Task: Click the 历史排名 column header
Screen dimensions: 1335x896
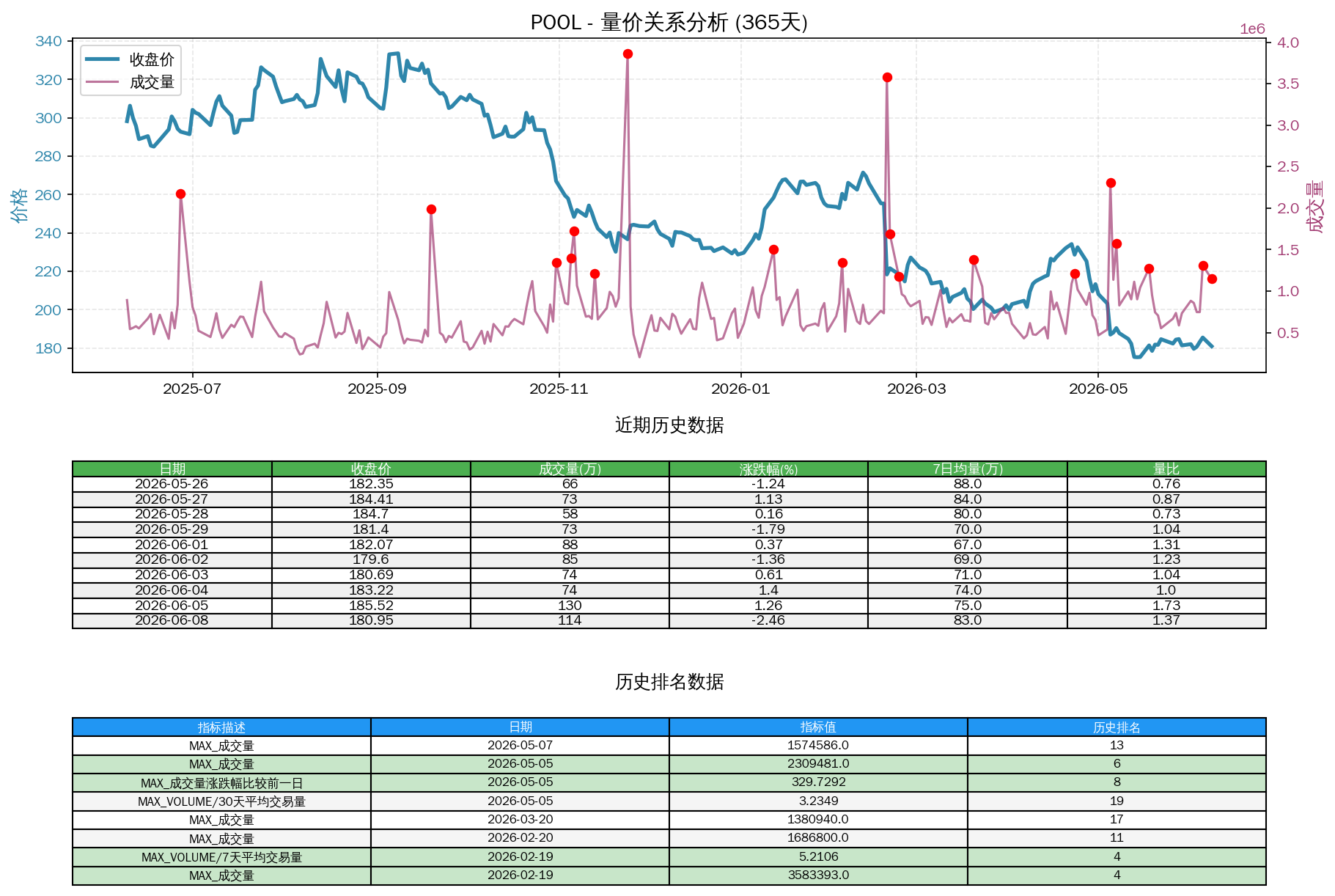Action: pyautogui.click(x=1117, y=727)
